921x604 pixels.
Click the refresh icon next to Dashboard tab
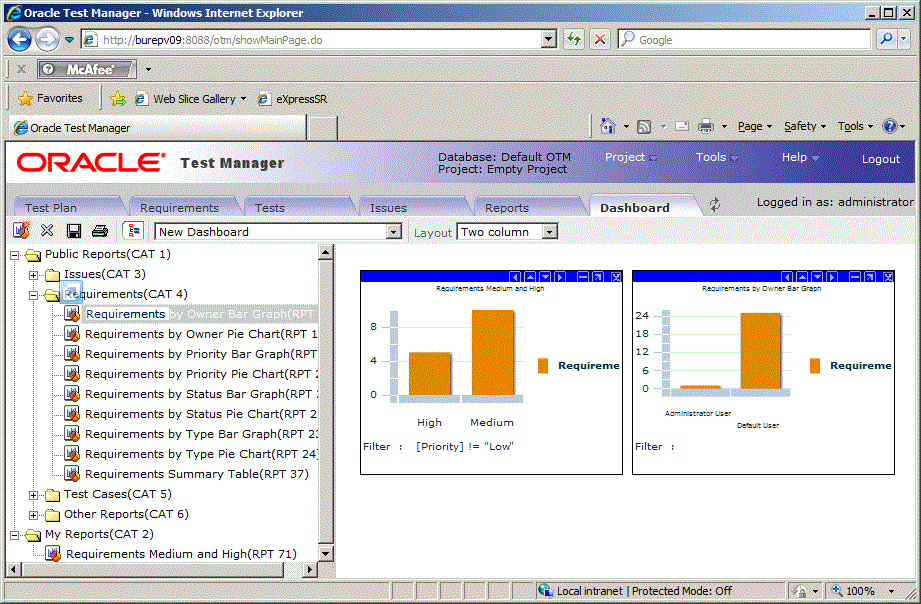[x=715, y=205]
